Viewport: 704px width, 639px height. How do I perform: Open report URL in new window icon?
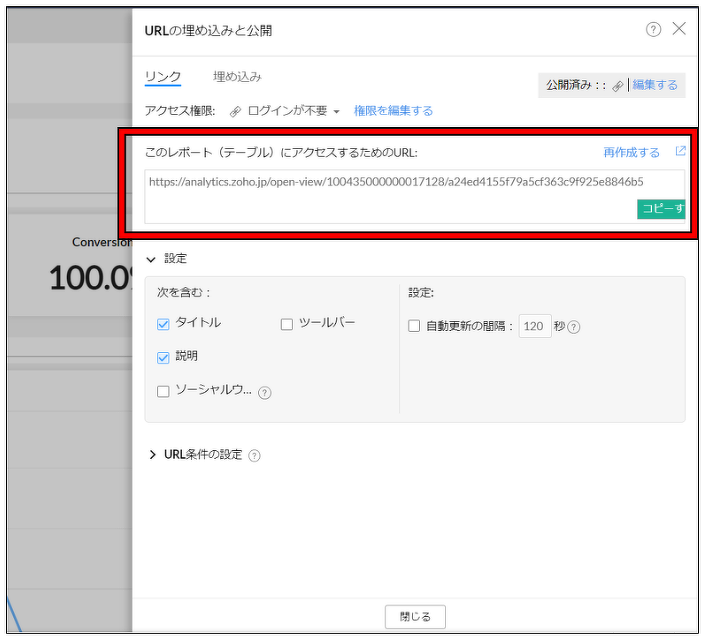[681, 152]
